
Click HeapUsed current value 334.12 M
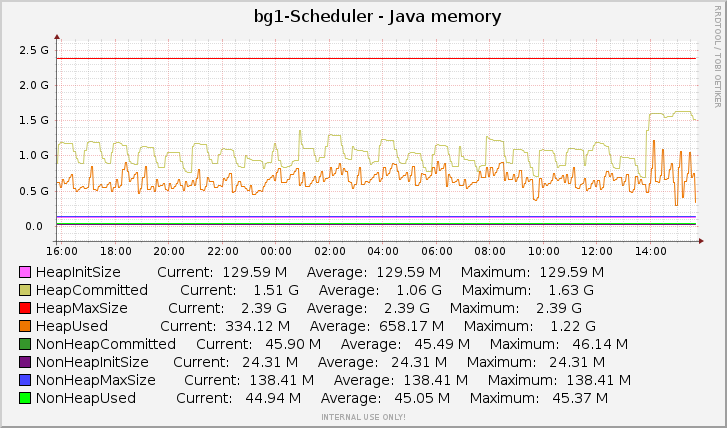click(x=257, y=326)
